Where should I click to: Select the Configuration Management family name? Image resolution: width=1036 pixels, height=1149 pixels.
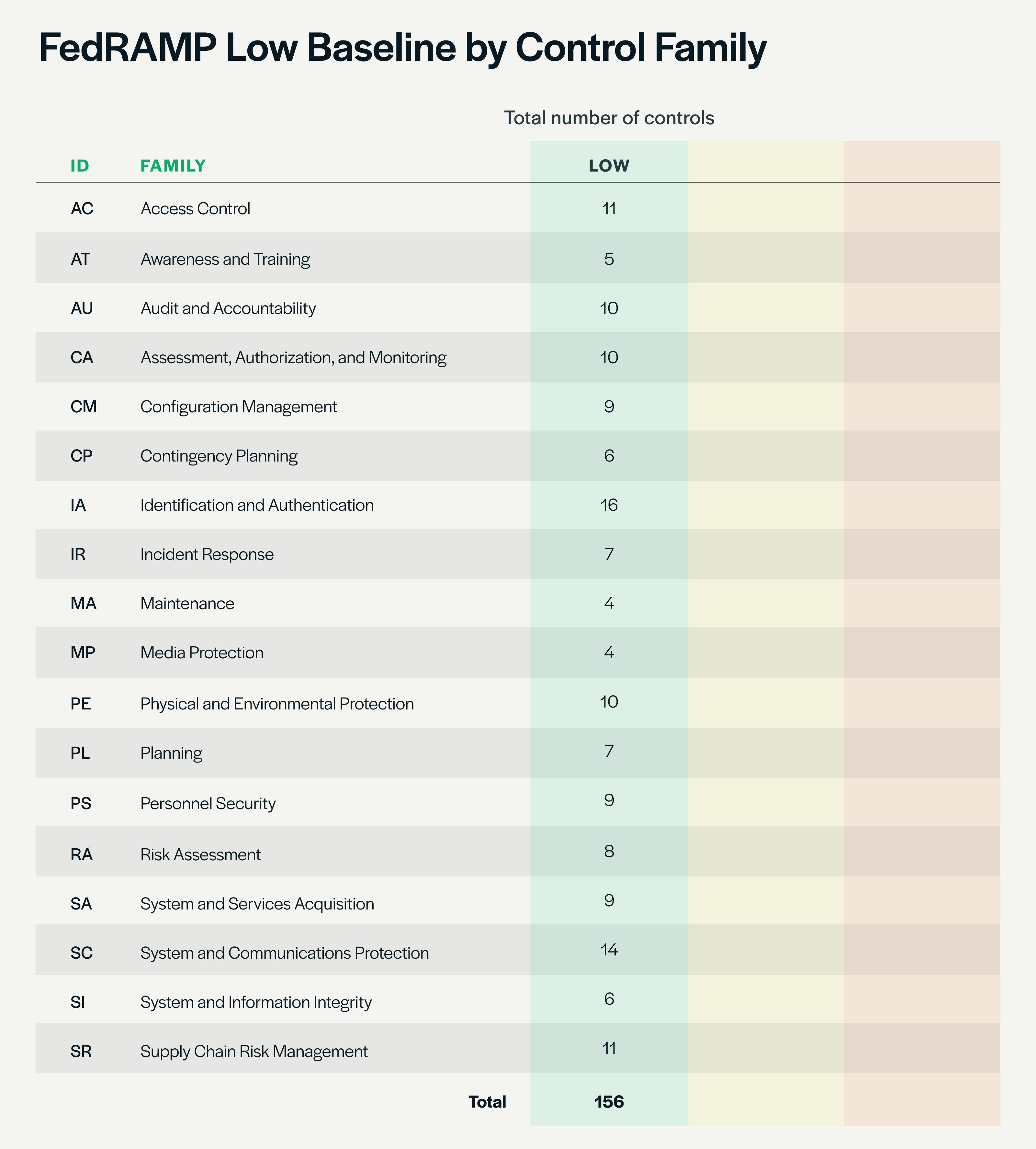239,407
